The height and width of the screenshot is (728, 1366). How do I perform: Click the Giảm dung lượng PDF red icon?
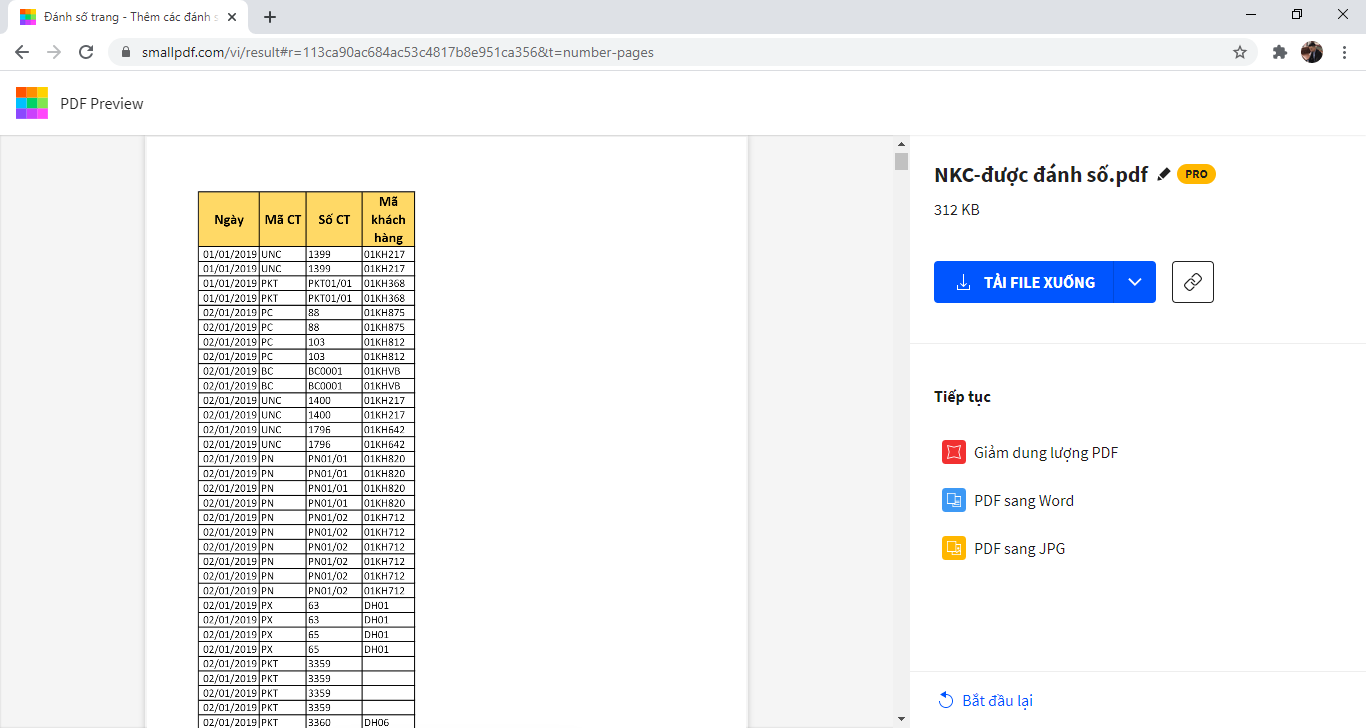tap(954, 452)
